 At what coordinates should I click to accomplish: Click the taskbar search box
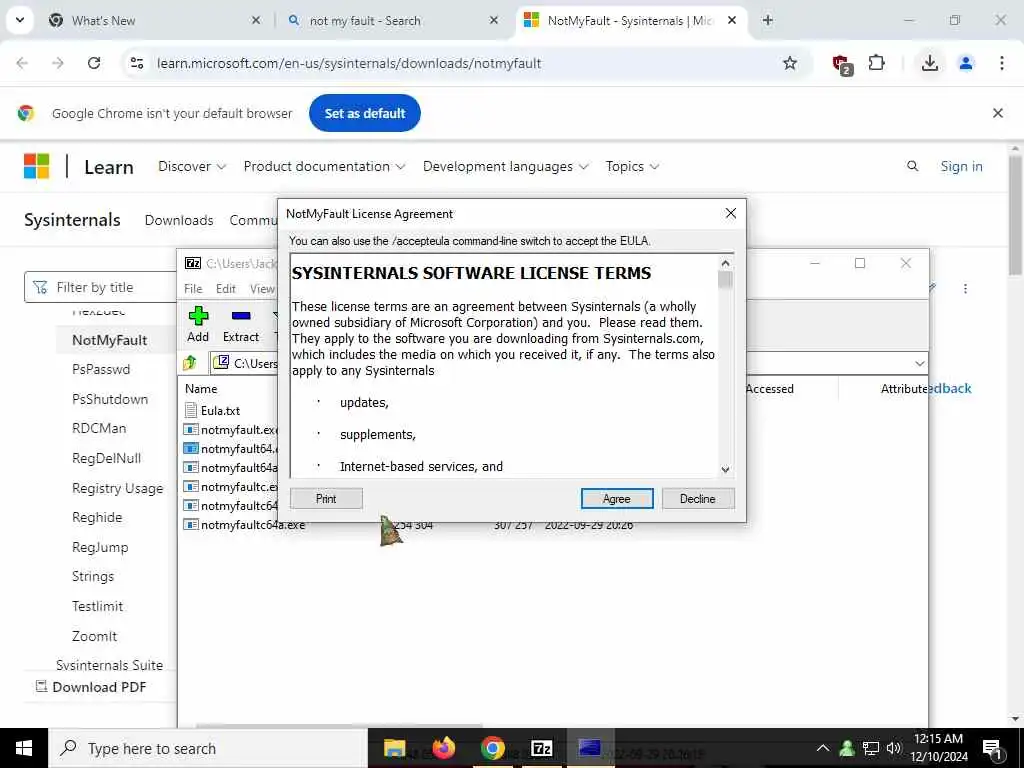208,748
